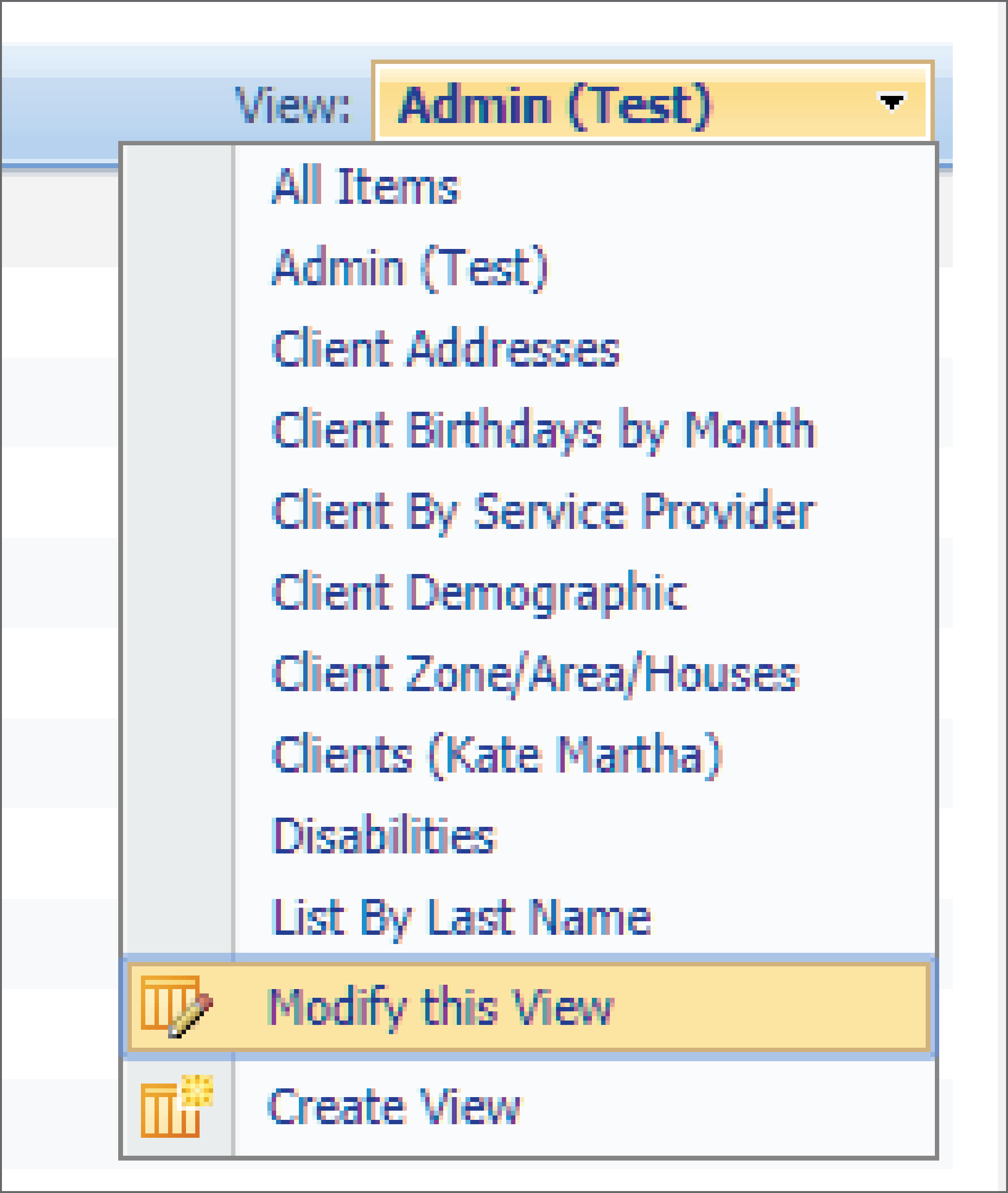Open the View dropdown arrow
The width and height of the screenshot is (1008, 1193).
coord(891,103)
